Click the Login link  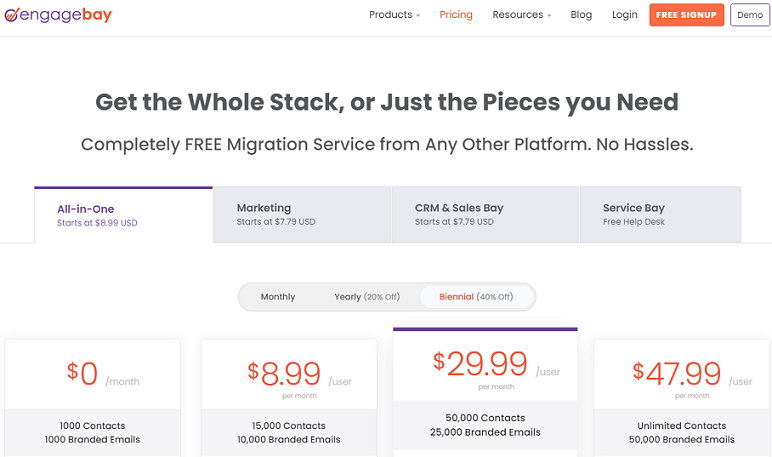[x=624, y=15]
